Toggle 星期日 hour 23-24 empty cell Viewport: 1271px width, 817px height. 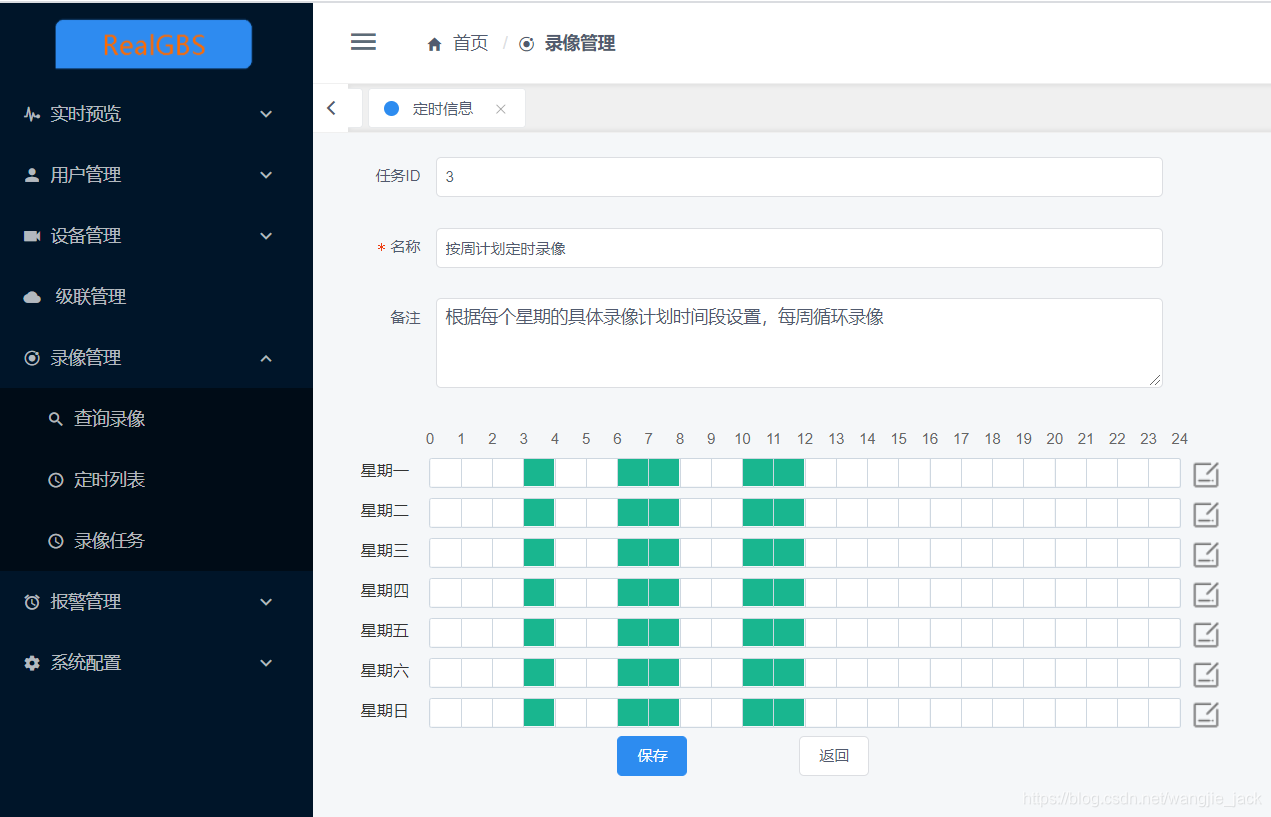(x=1164, y=713)
